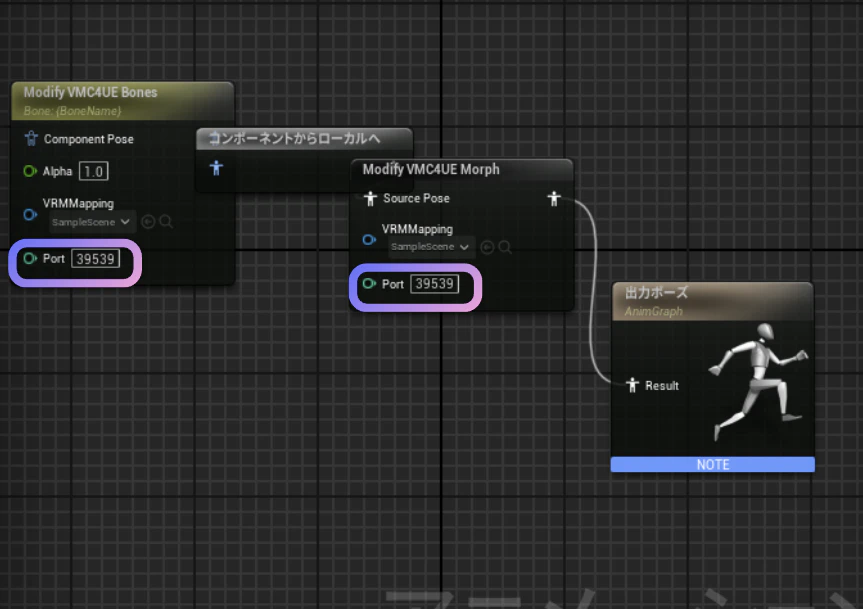
Task: Use selected asset for Morph VRMMapping
Action: click(487, 247)
